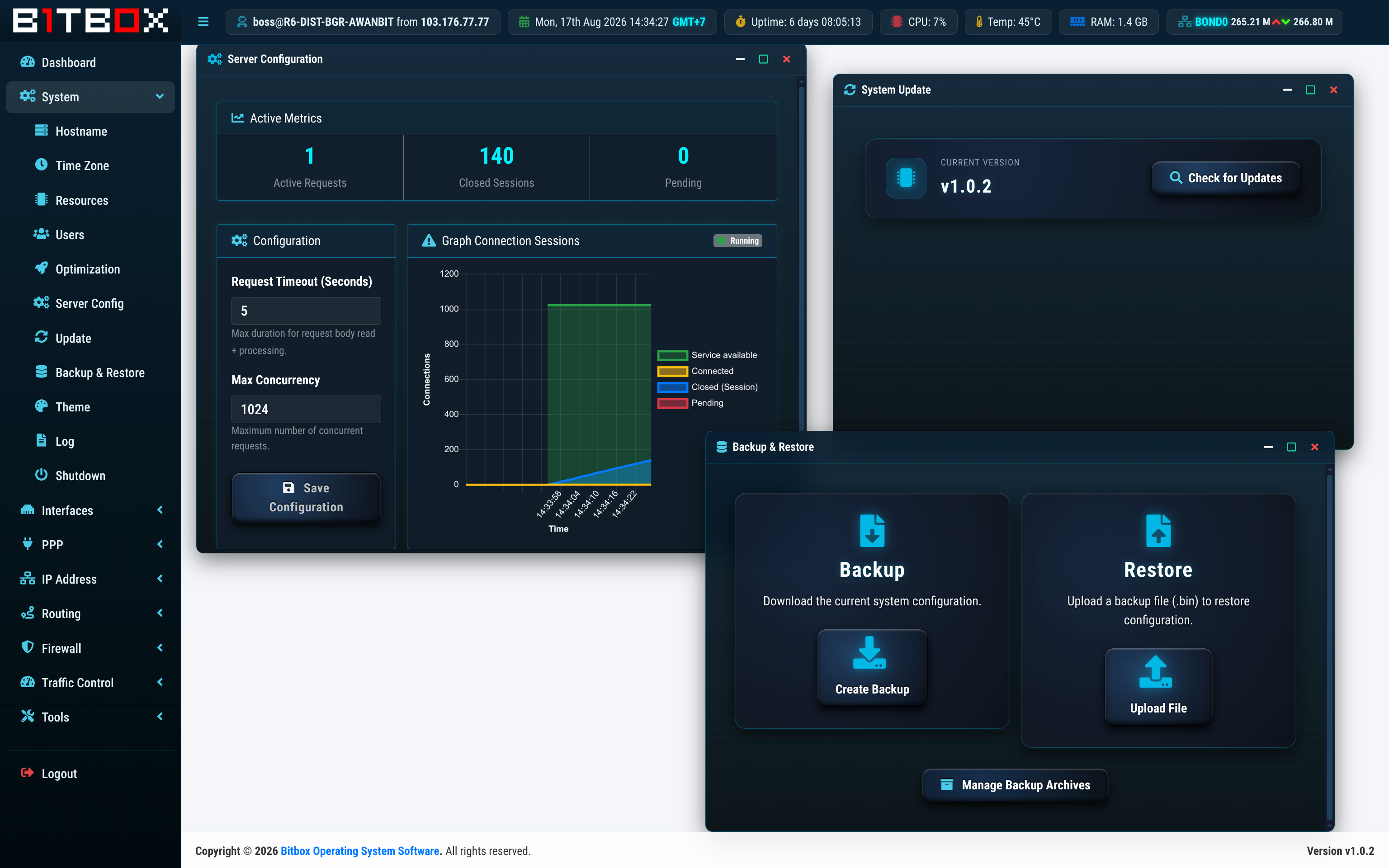Viewport: 1389px width, 868px height.
Task: Click Upload File button in Restore card
Action: (1158, 686)
